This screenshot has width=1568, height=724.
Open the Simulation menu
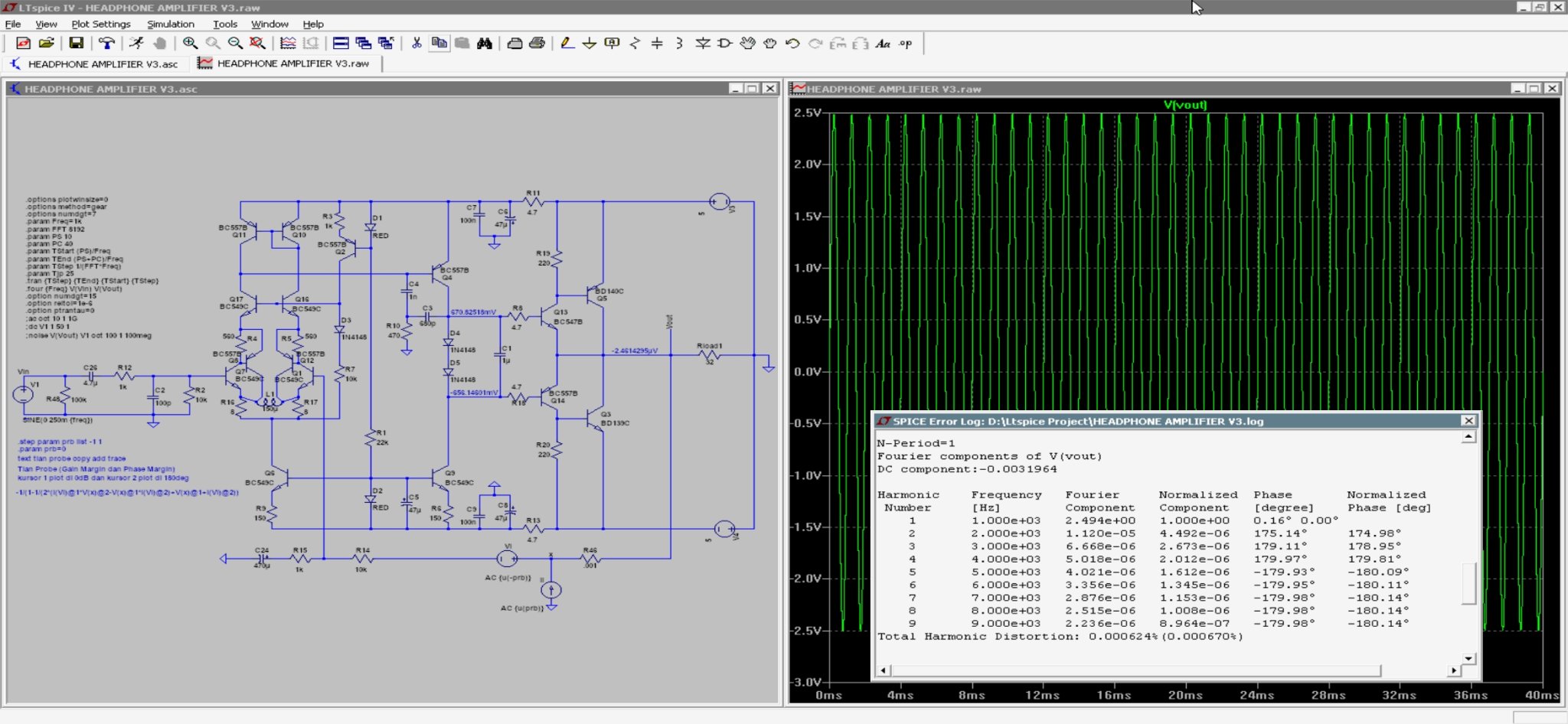[x=171, y=24]
